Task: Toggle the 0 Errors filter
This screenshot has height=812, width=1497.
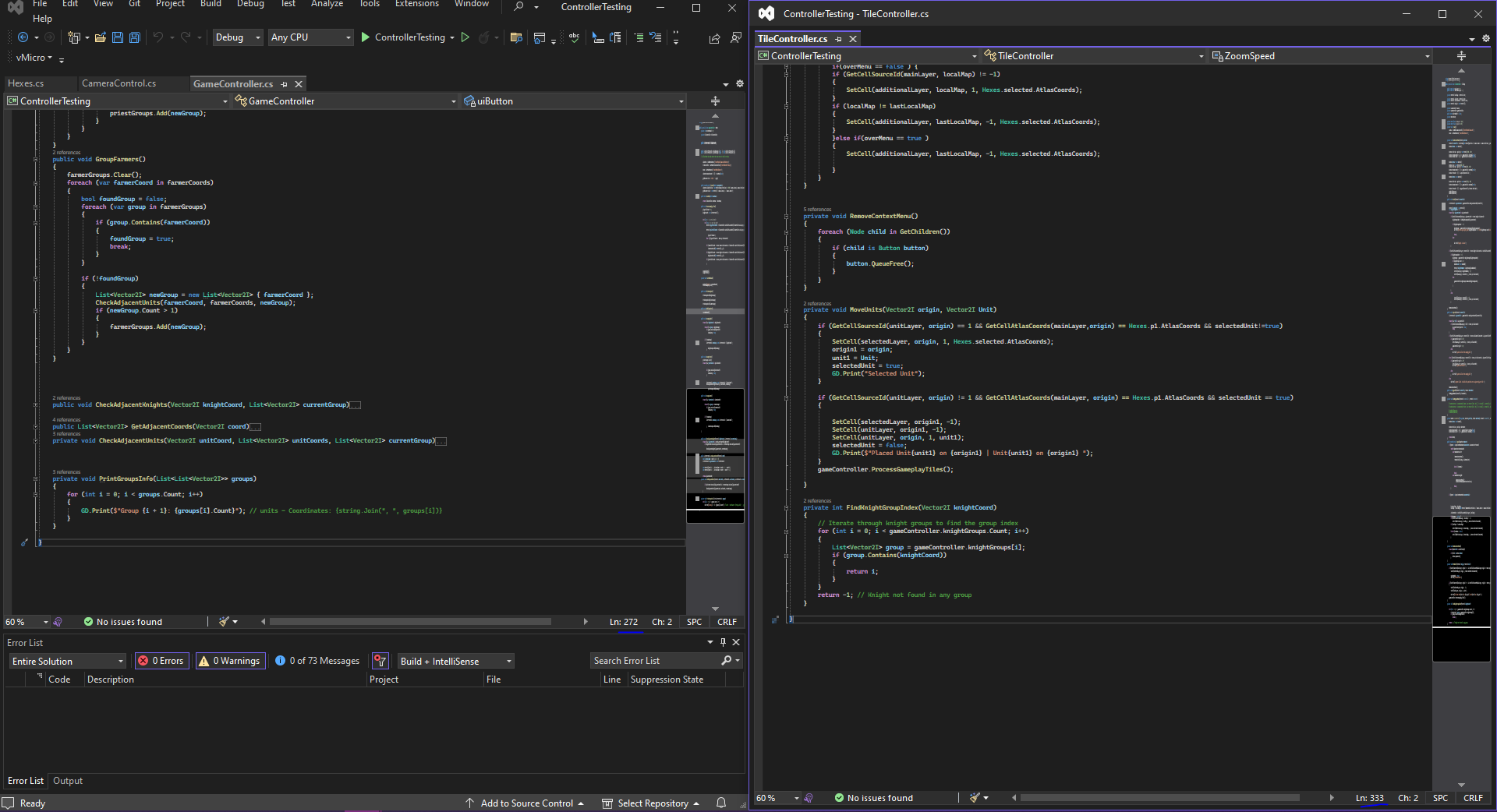Action: tap(161, 660)
